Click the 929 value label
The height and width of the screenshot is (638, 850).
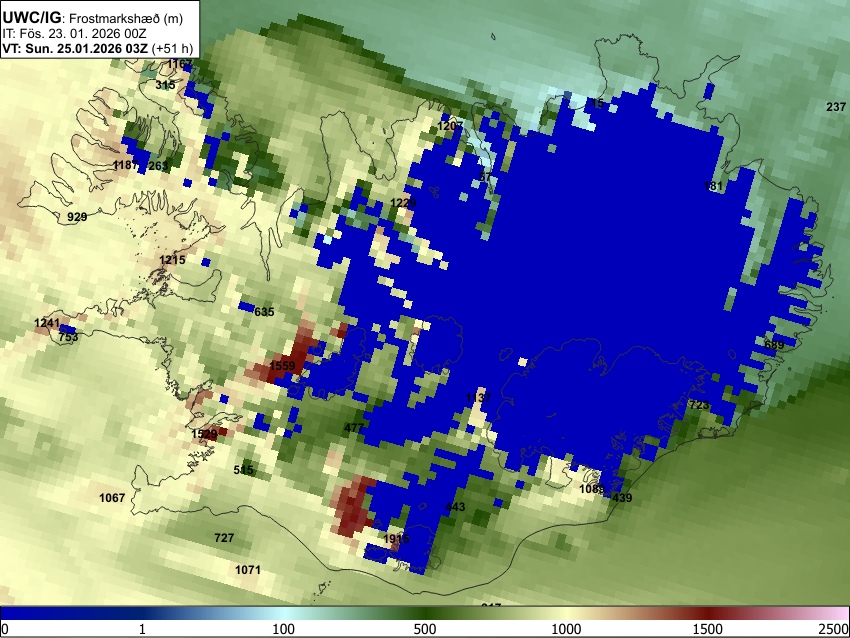pos(77,217)
